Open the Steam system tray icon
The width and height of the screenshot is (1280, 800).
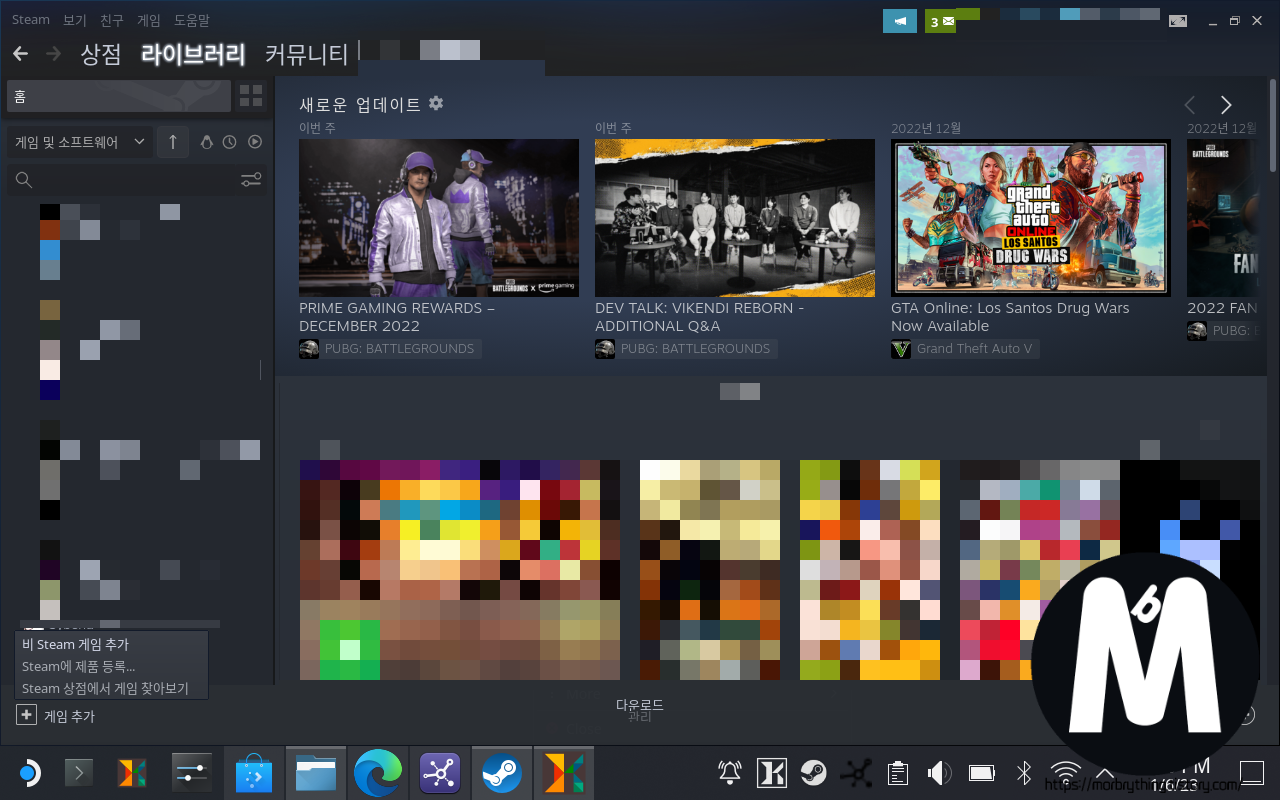click(x=813, y=772)
